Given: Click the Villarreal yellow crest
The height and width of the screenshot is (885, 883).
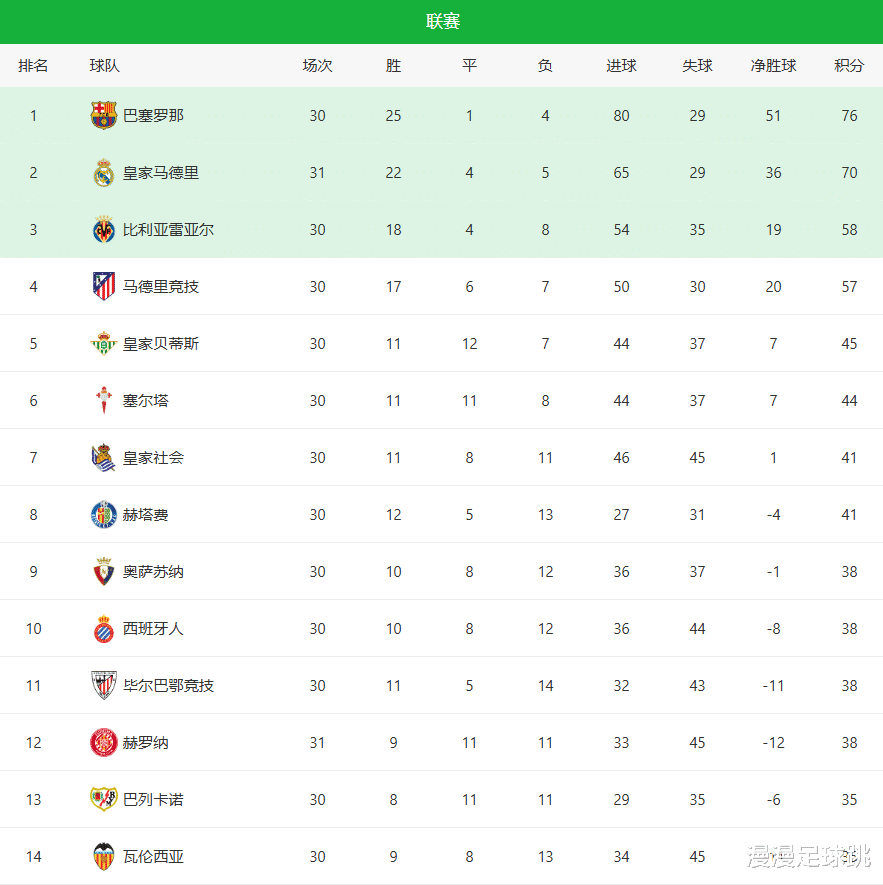Looking at the screenshot, I should click(104, 230).
